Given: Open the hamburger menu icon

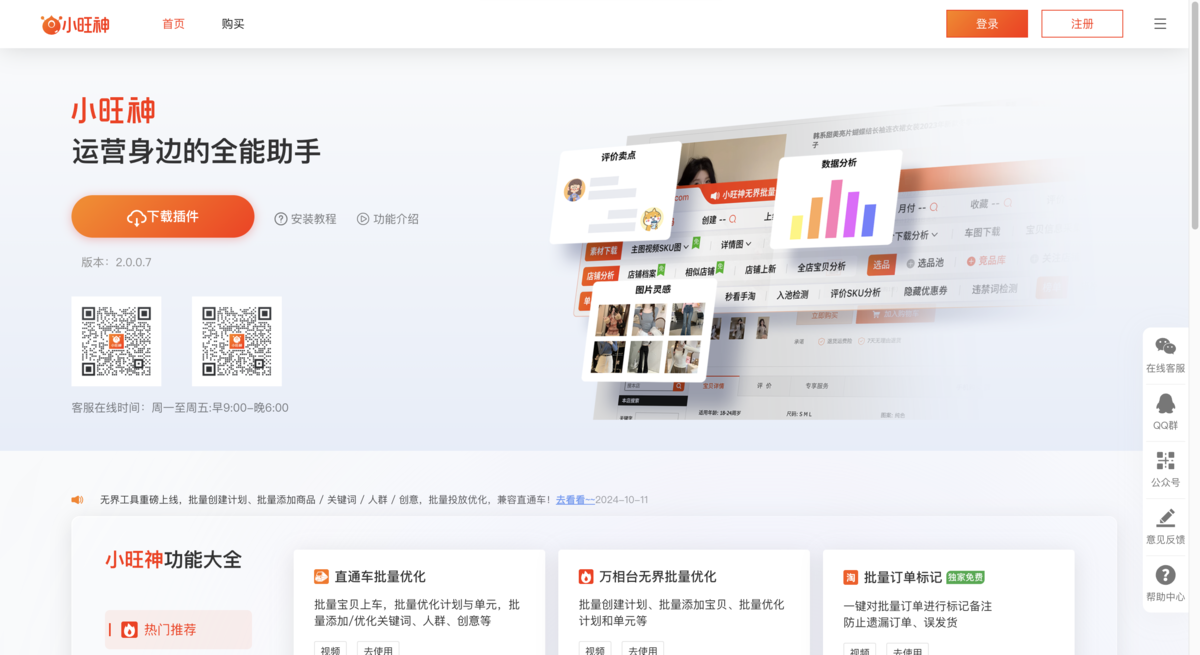Looking at the screenshot, I should point(1160,24).
